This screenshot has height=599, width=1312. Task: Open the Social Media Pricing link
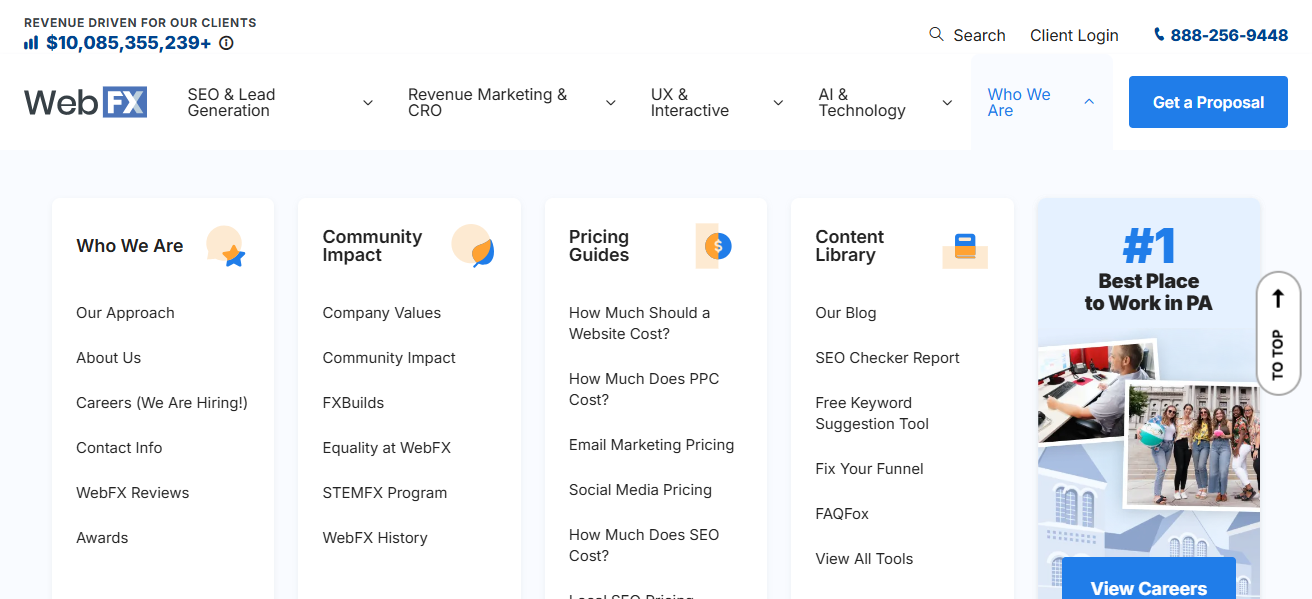click(640, 490)
